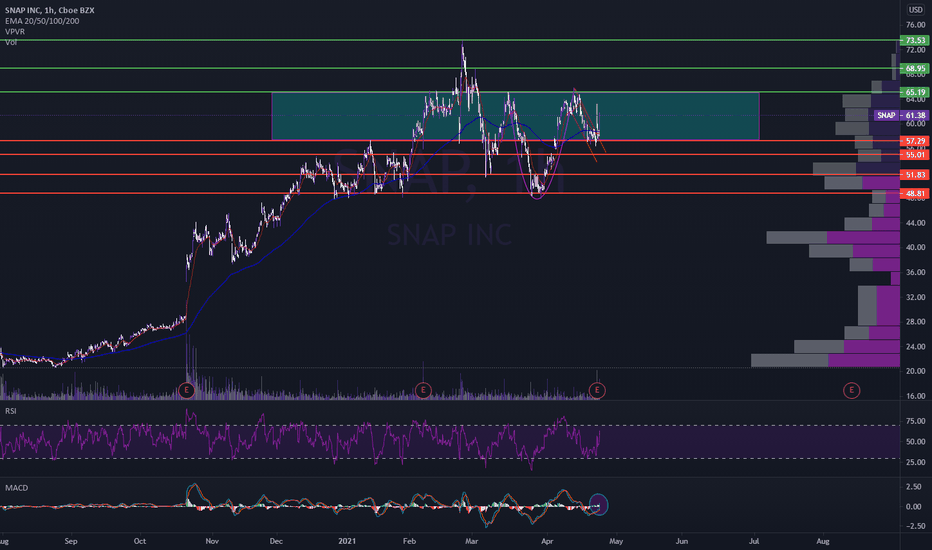Viewport: 932px width, 550px height.
Task: Open the earnings marker just before May
Action: [597, 390]
